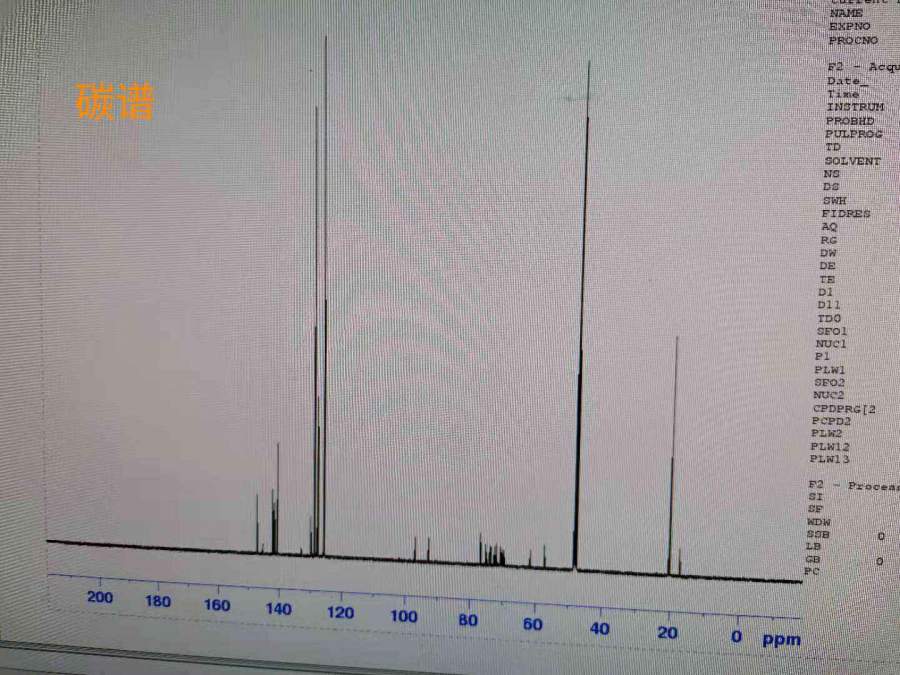Click the orange 碳谱 title label
Viewport: 900px width, 675px height.
[115, 102]
